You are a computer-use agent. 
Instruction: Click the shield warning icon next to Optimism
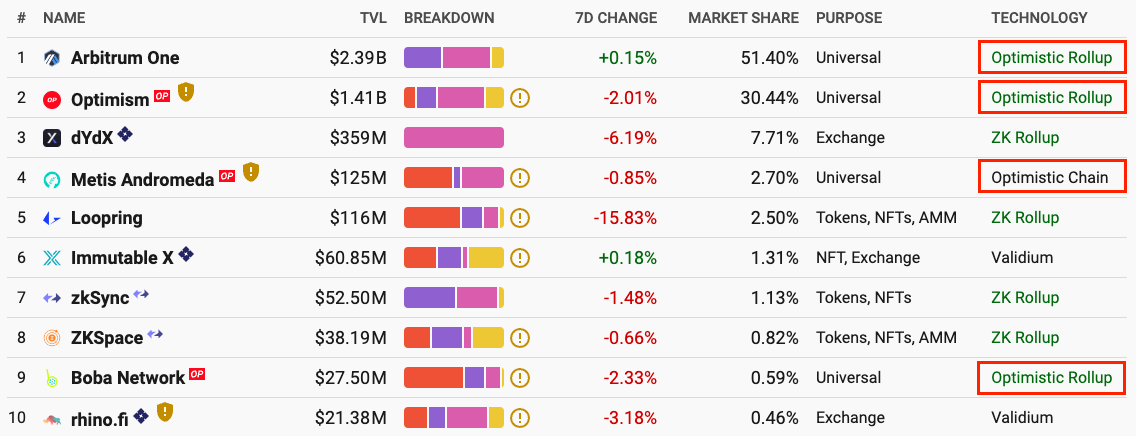pyautogui.click(x=186, y=93)
